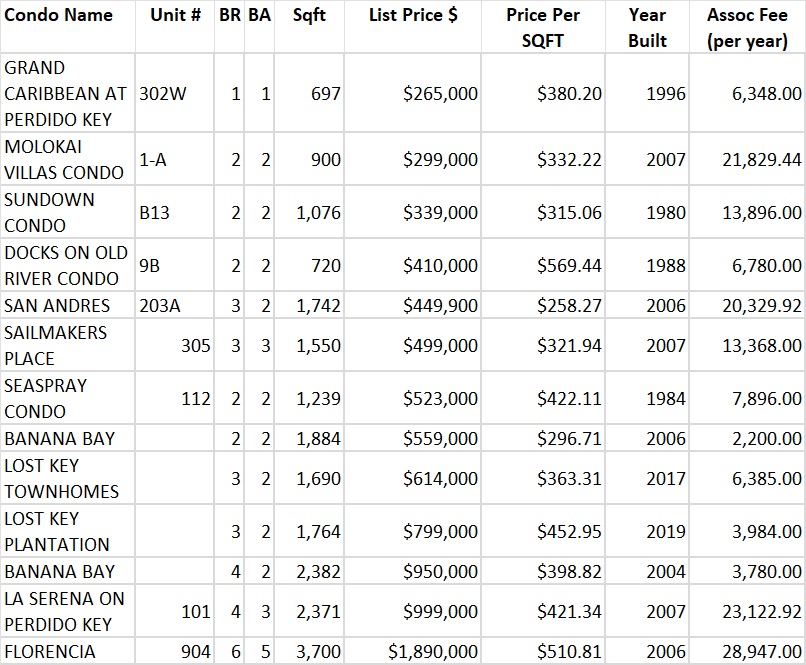Select the 28,947.00 association fee cell
The height and width of the screenshot is (665, 806).
(x=759, y=652)
